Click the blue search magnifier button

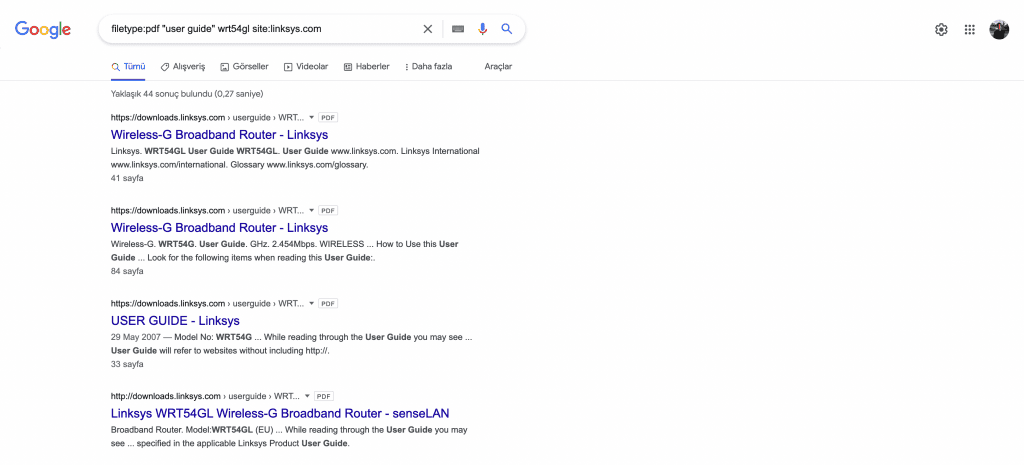pos(507,29)
